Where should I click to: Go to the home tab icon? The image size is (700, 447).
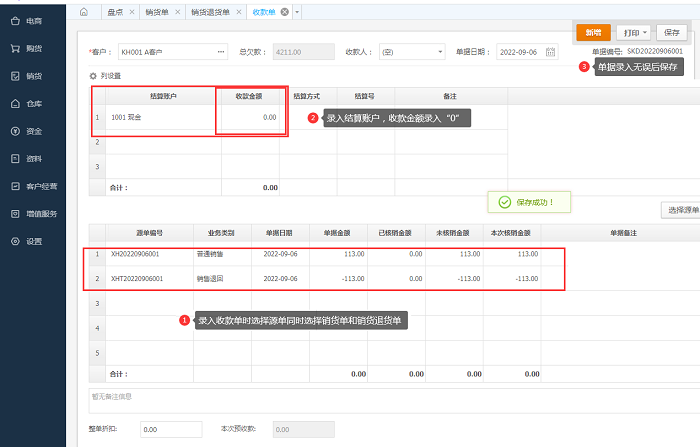coord(83,12)
